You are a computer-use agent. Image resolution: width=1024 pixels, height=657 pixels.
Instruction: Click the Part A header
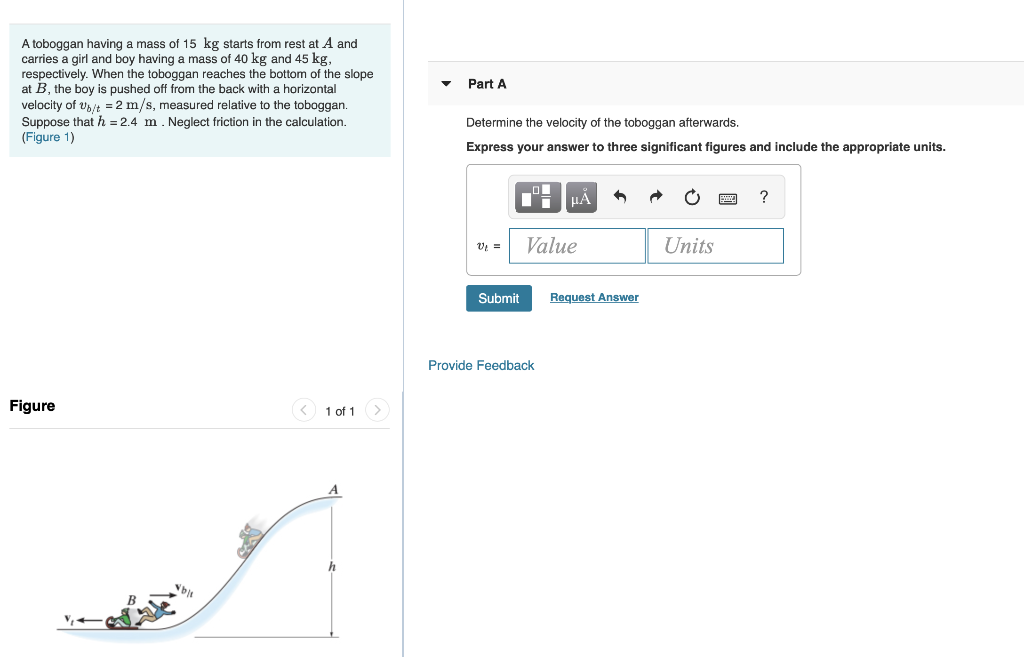[x=487, y=84]
